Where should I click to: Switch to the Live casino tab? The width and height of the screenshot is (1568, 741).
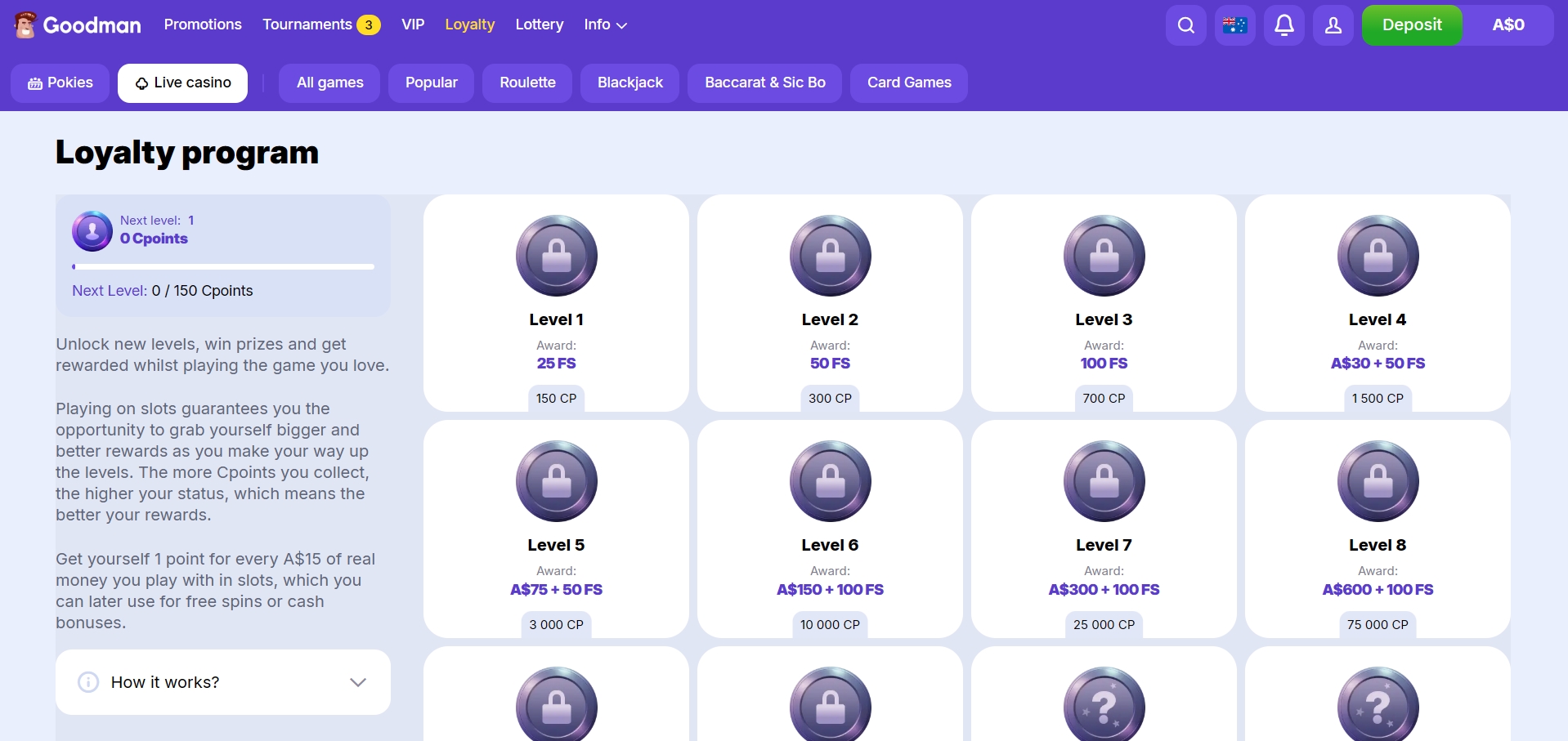click(182, 83)
